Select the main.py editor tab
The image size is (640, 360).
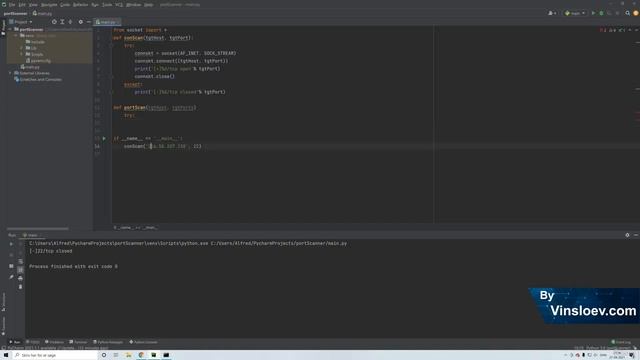coord(107,22)
